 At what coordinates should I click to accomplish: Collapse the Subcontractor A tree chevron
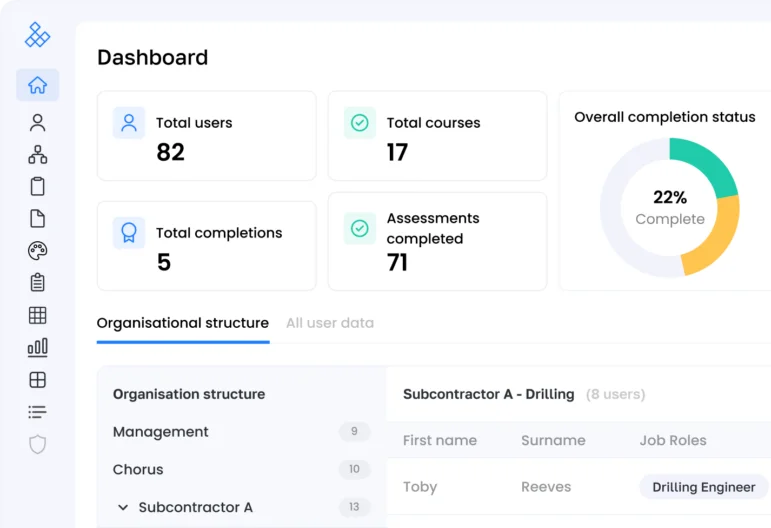coord(123,507)
